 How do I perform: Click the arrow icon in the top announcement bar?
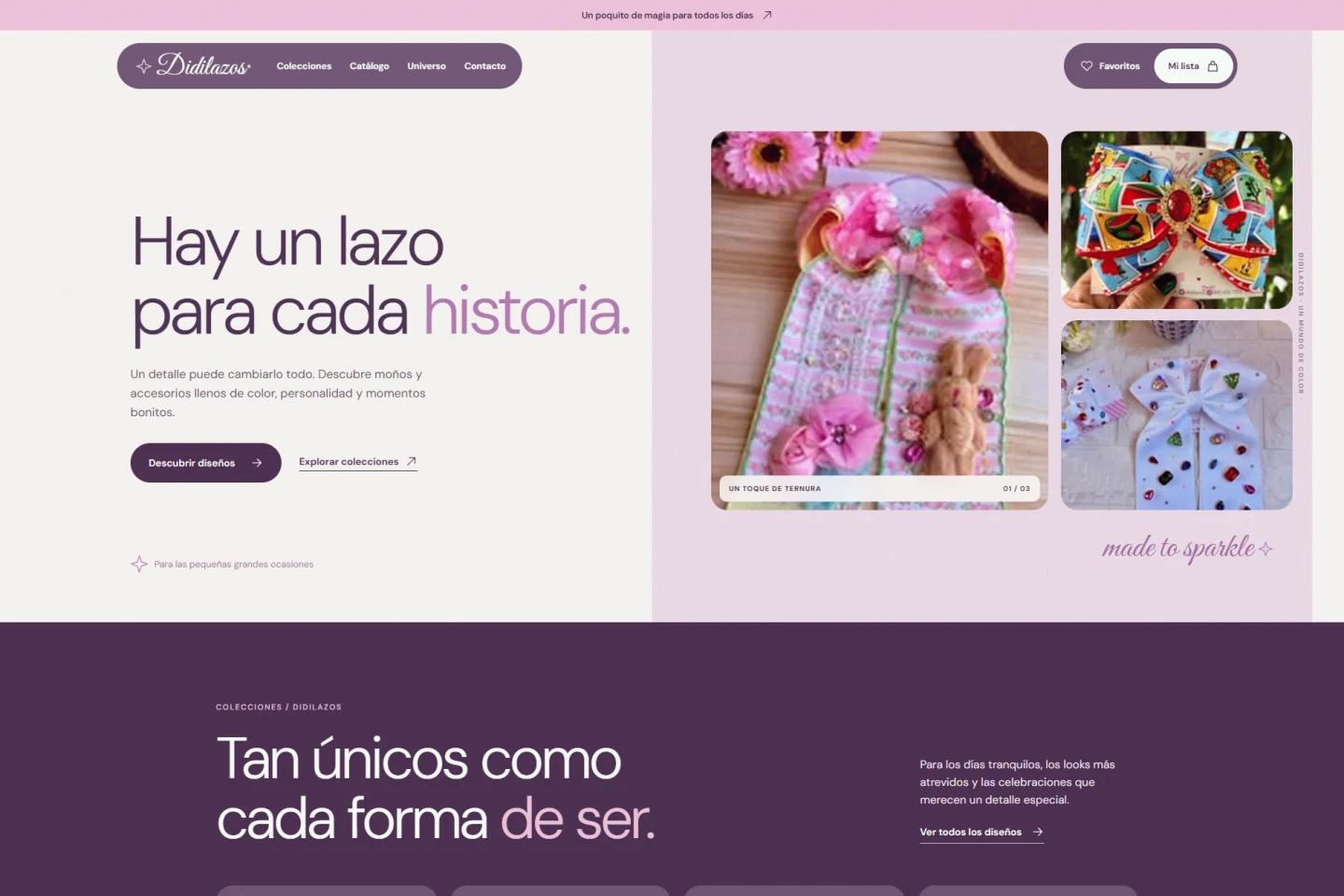(x=767, y=15)
